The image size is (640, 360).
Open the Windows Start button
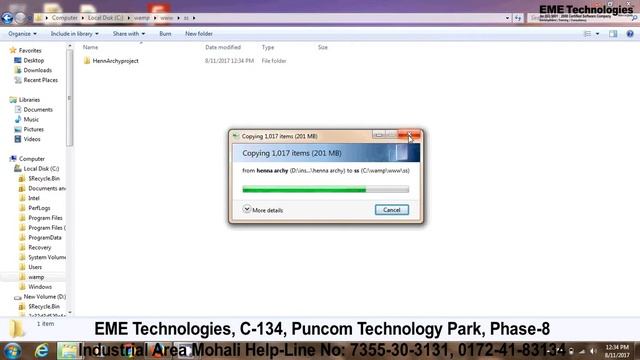tap(13, 351)
